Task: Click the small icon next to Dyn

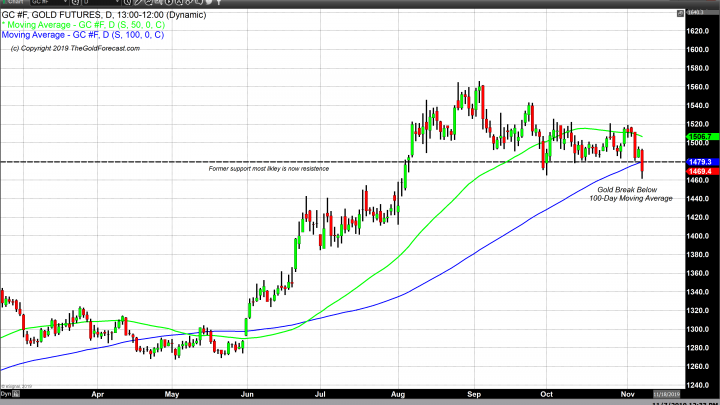Action: [18, 394]
